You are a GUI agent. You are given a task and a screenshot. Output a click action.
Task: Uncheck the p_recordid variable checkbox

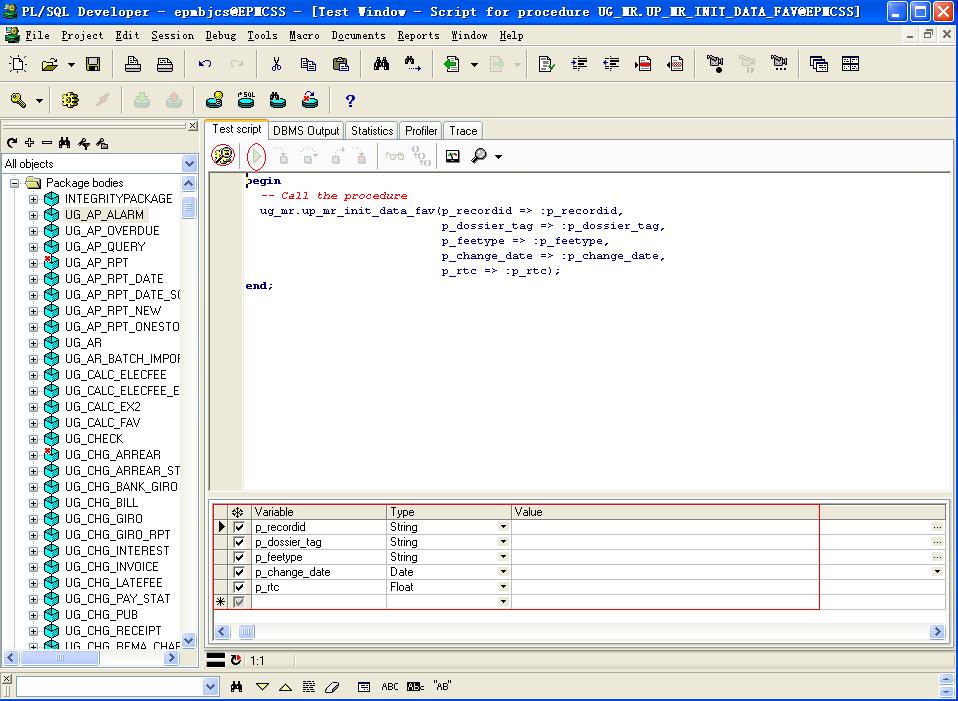(239, 527)
